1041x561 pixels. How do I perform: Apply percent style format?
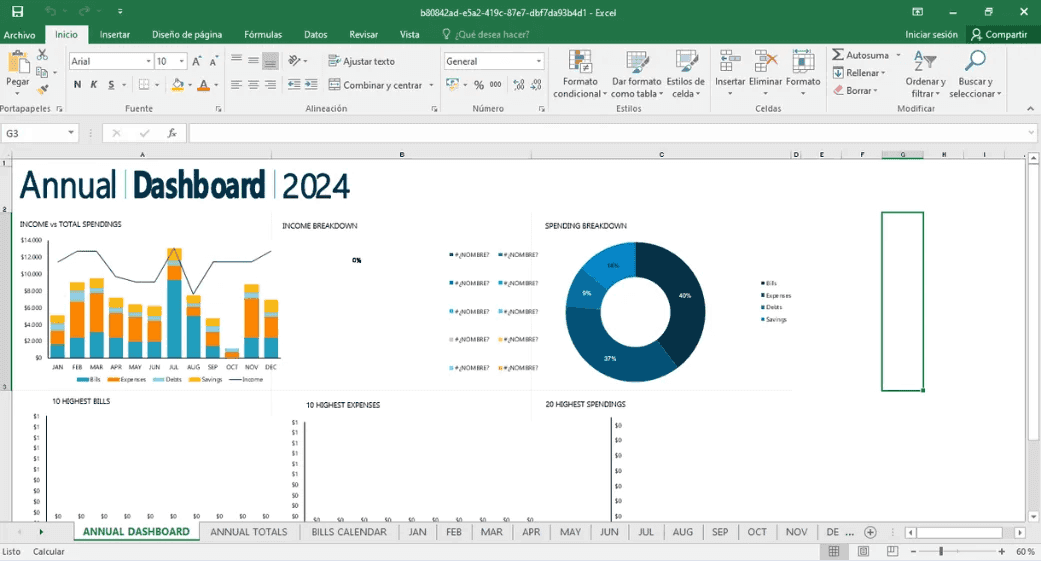tap(479, 84)
